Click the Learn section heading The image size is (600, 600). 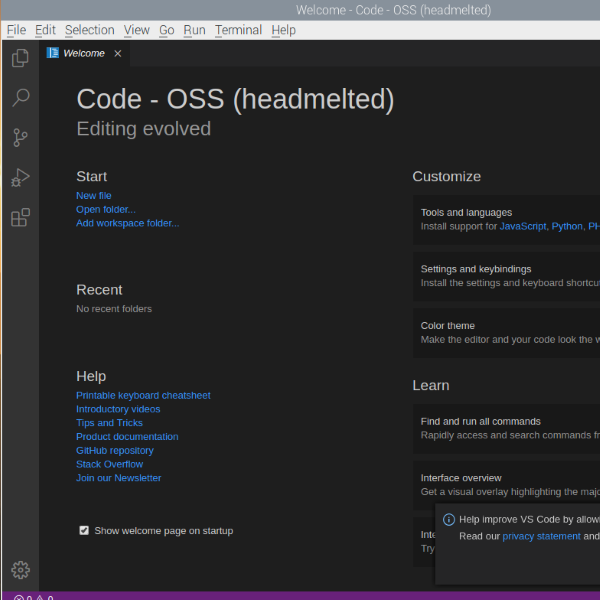[431, 385]
